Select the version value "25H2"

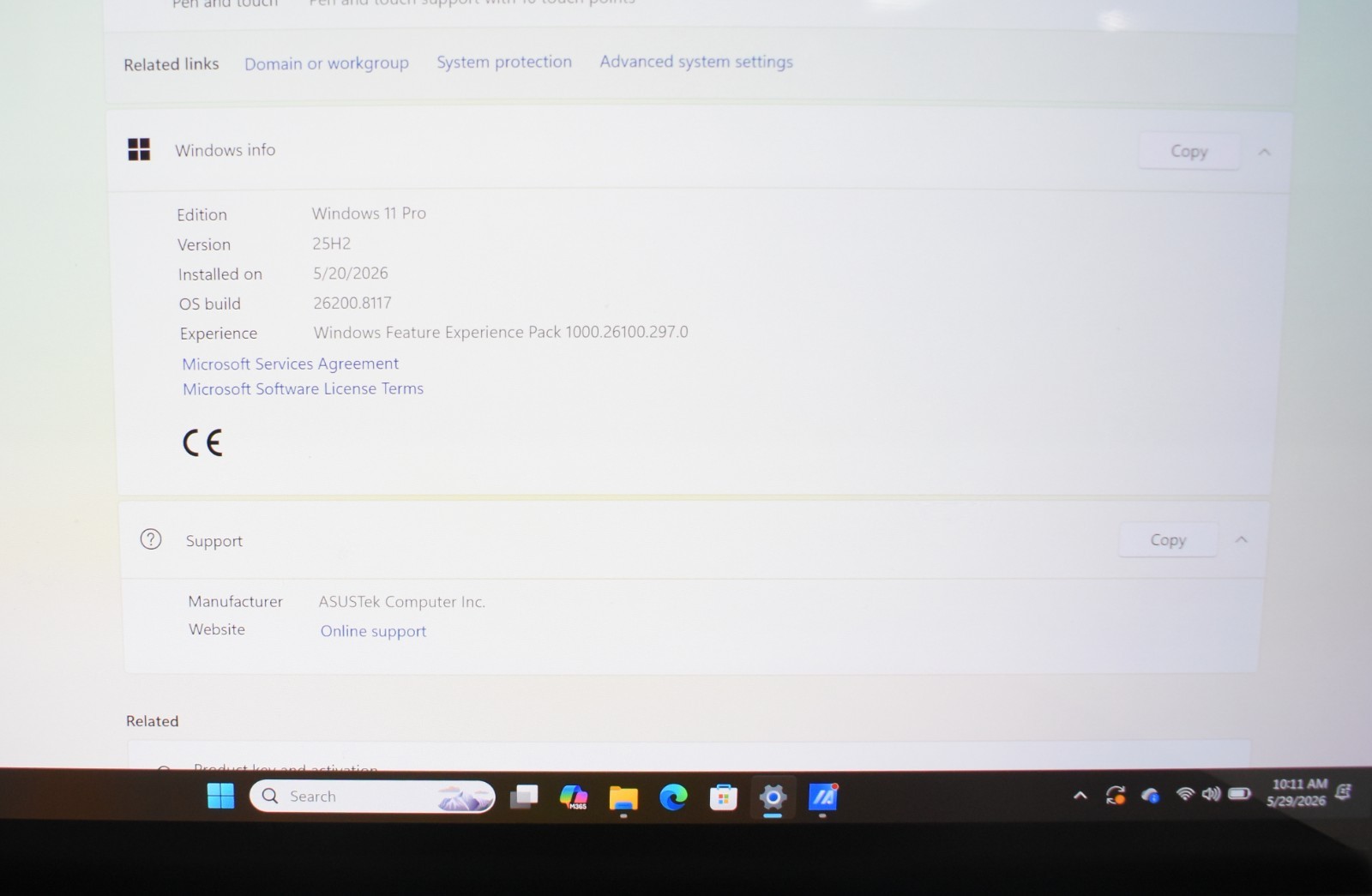[332, 244]
